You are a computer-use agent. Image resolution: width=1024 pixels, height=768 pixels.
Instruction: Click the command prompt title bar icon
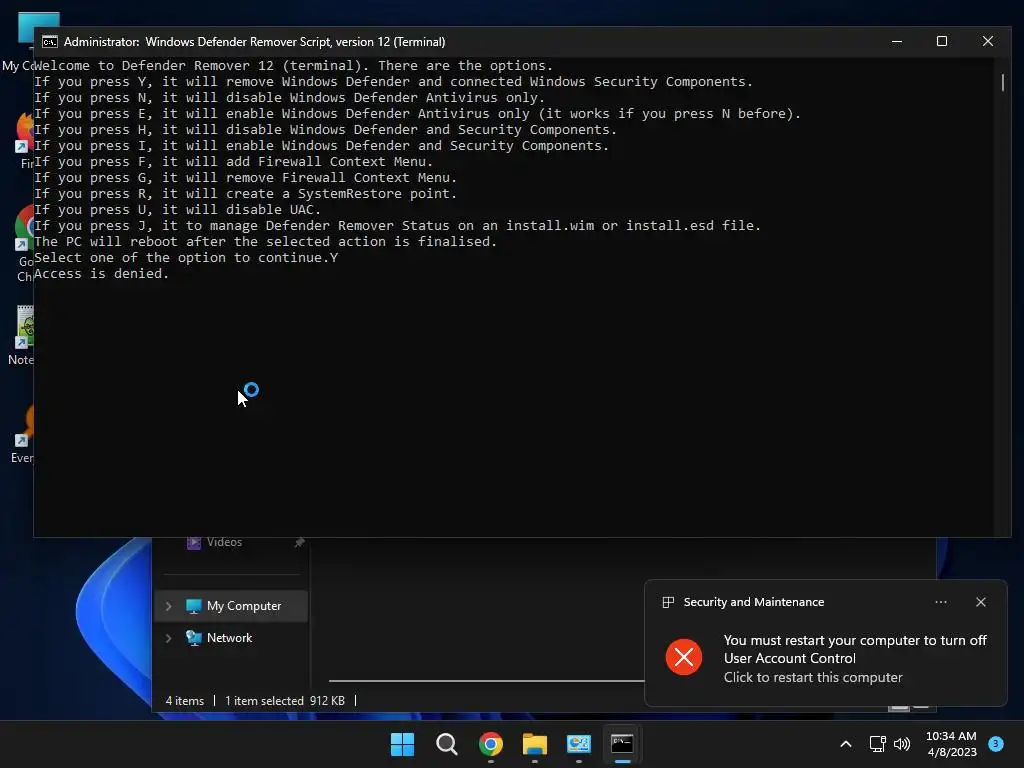(50, 42)
